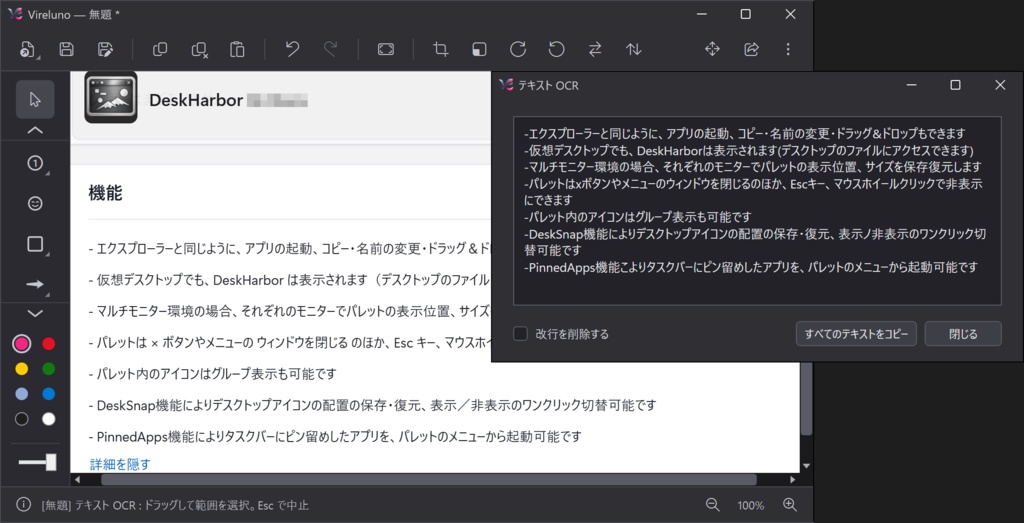Image resolution: width=1024 pixels, height=523 pixels.
Task: Click the line thickness slider
Action: (37, 462)
